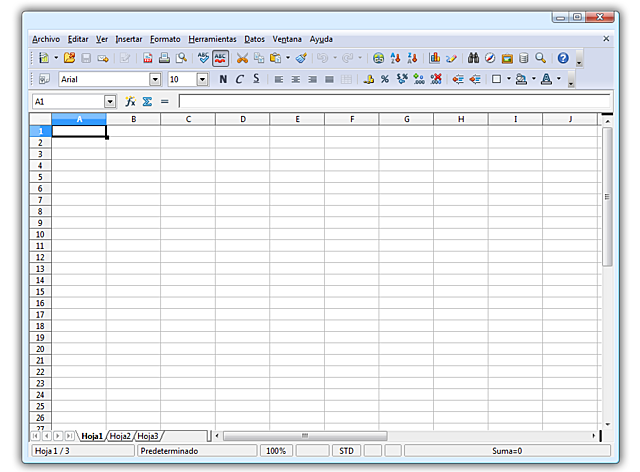The width and height of the screenshot is (640, 472).
Task: Open the Formato menu
Action: pos(165,39)
